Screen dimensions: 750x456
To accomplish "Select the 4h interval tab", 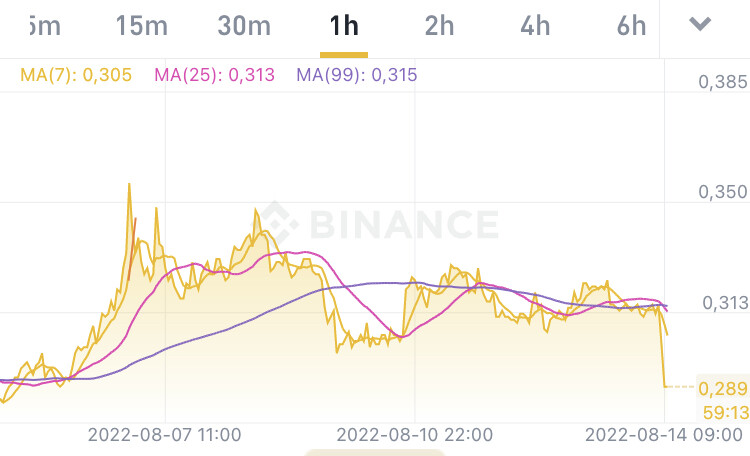I will (x=535, y=26).
